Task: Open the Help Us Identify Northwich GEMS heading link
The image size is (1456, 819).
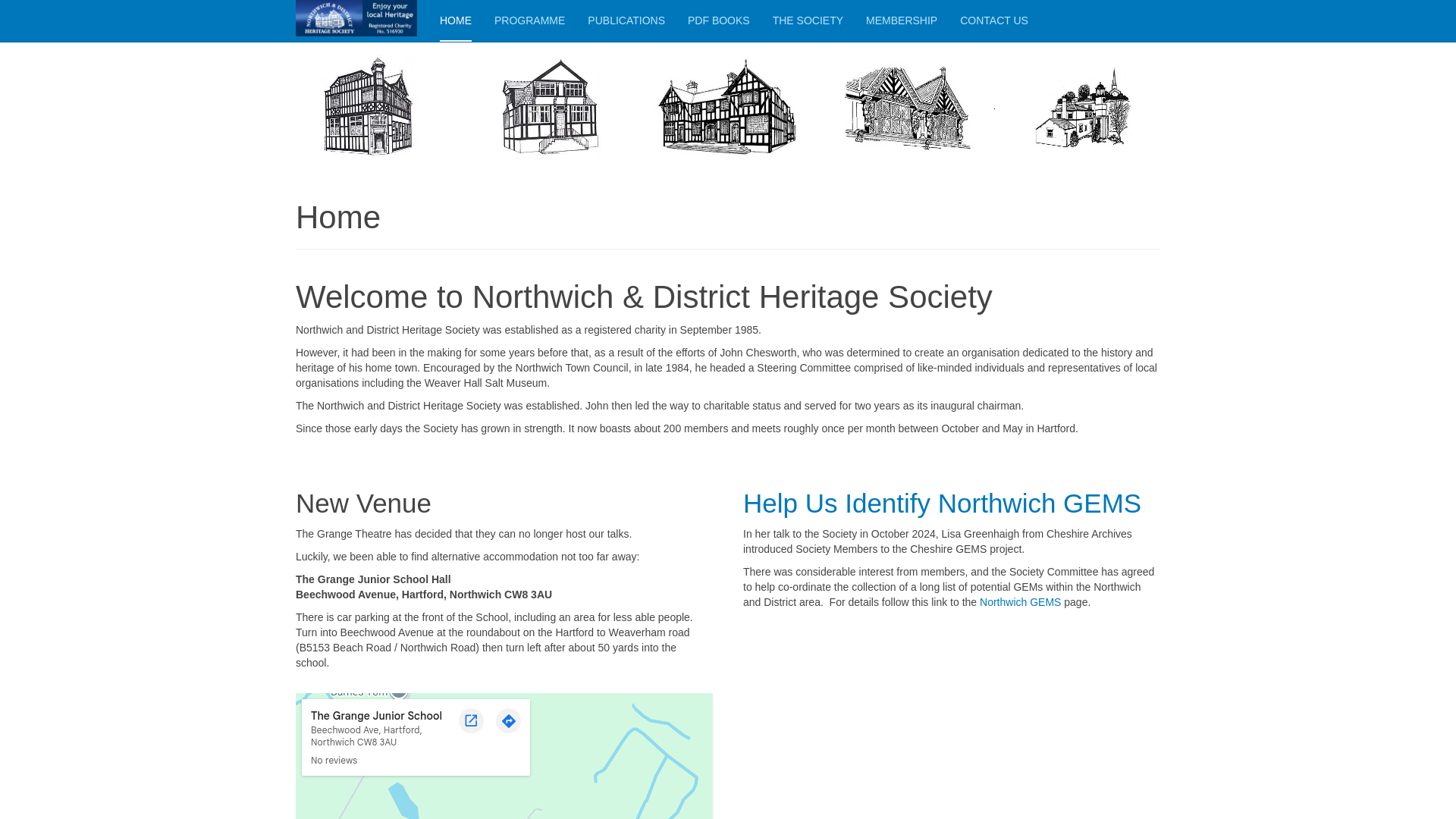Action: [x=942, y=504]
